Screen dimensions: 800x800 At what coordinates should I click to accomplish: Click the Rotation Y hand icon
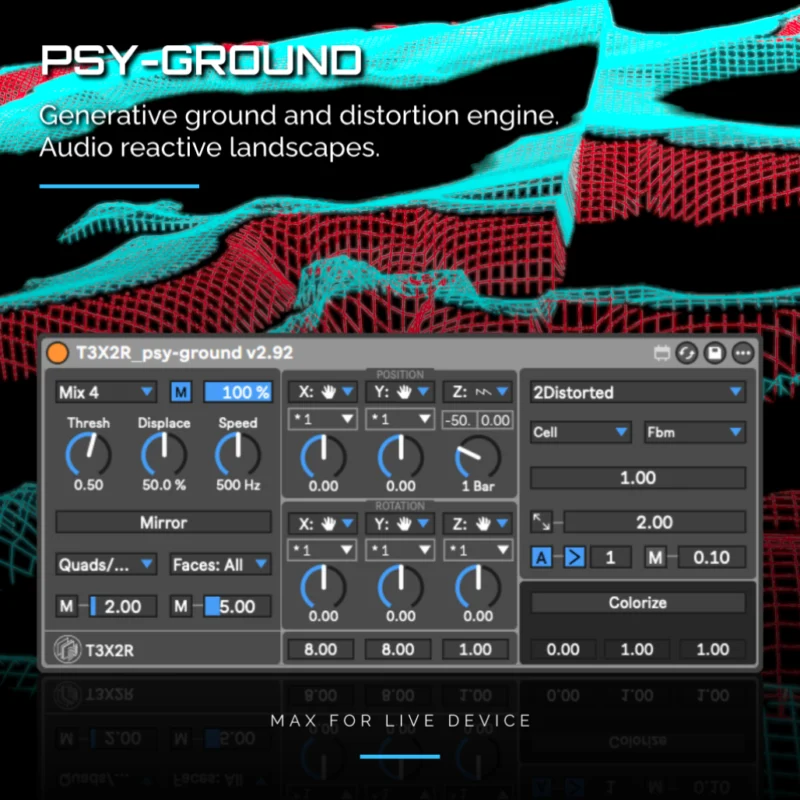(404, 523)
